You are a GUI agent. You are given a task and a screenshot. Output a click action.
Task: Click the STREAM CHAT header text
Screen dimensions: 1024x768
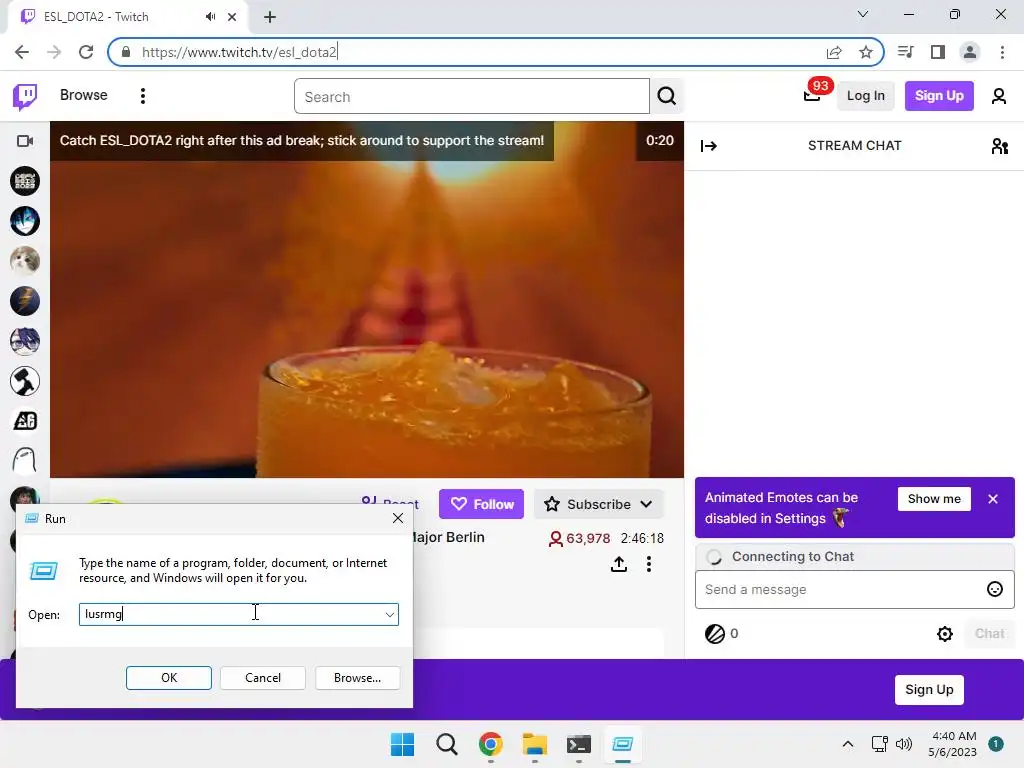click(x=854, y=146)
